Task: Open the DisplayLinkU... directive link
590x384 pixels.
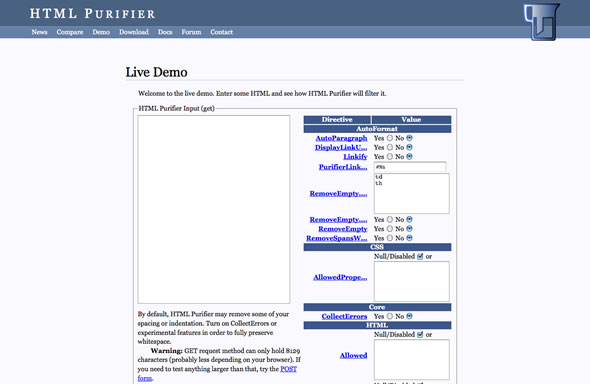Action: point(341,147)
